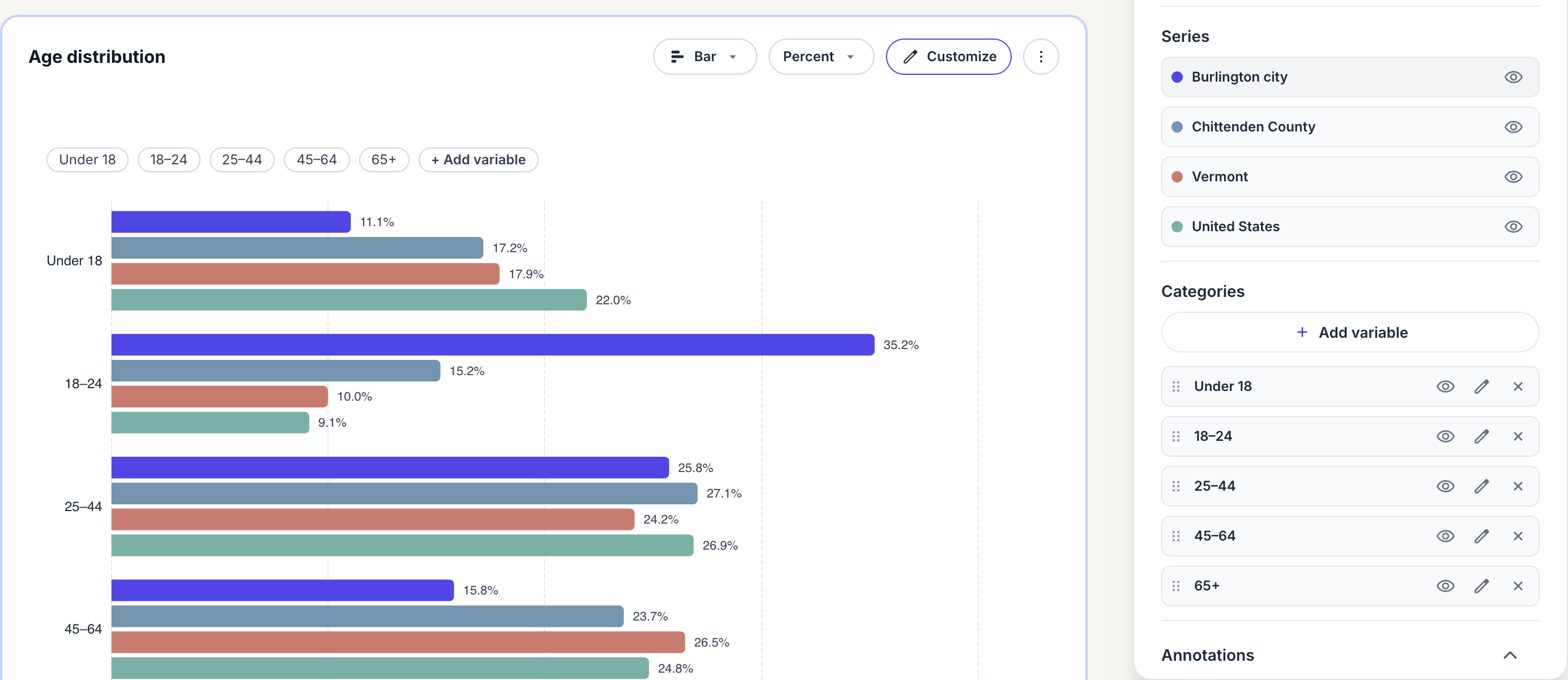Toggle the 45–64 category eye icon
Image resolution: width=1568 pixels, height=680 pixels.
(1445, 536)
